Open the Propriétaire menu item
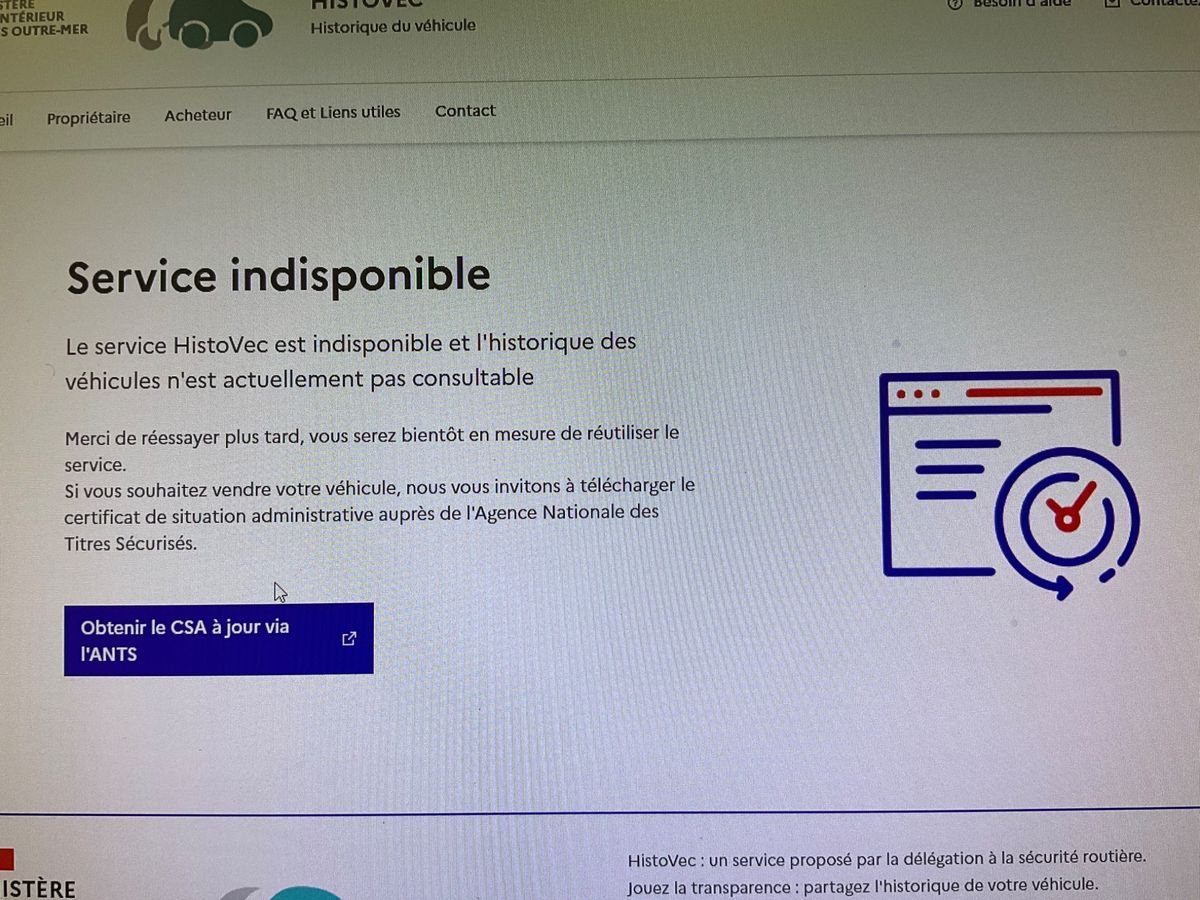 point(88,118)
